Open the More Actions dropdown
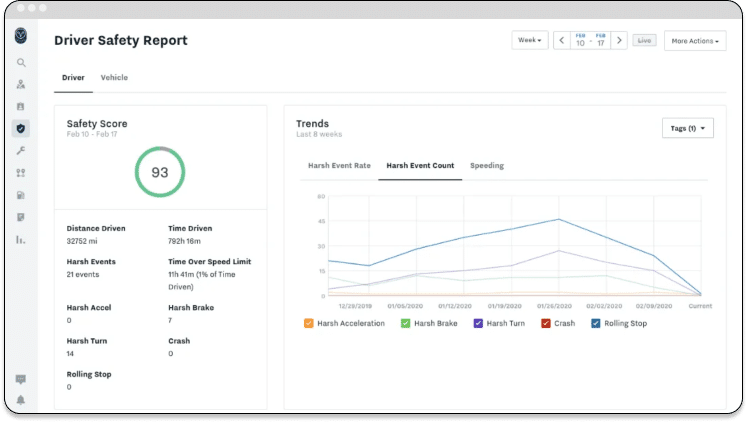 tap(695, 41)
